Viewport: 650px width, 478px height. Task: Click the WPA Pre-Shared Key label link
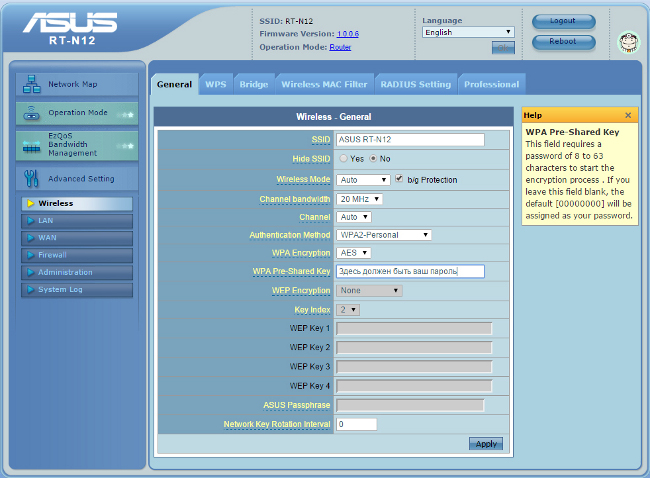[291, 271]
